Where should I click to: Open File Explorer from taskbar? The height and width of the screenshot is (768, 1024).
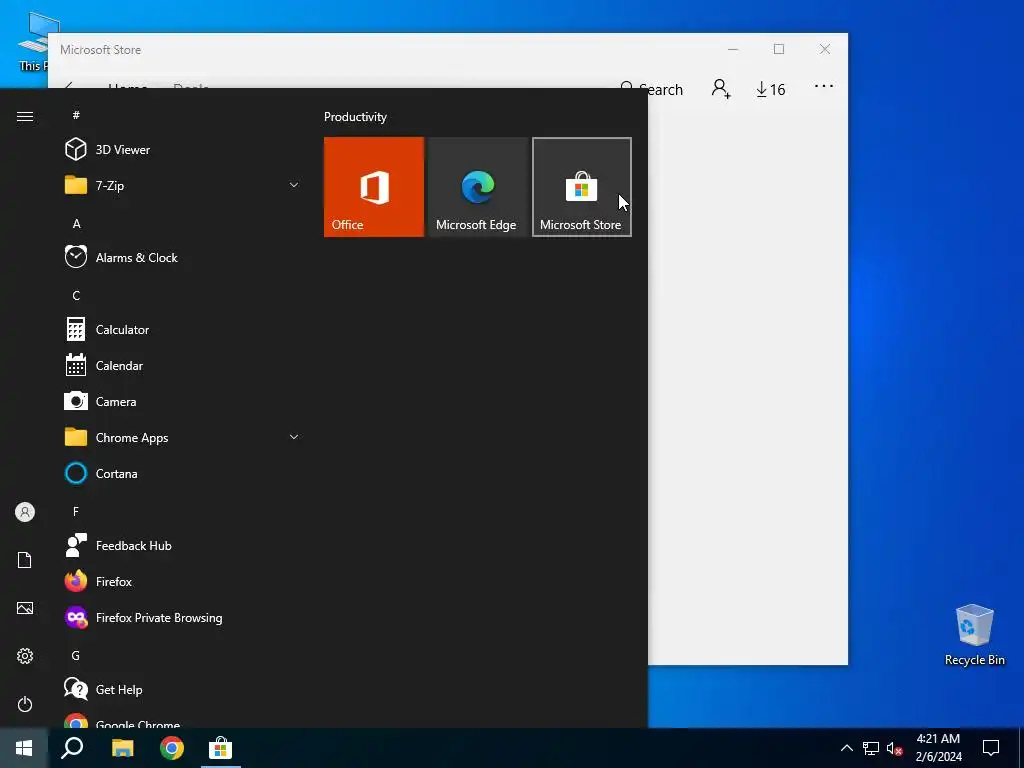[x=122, y=748]
